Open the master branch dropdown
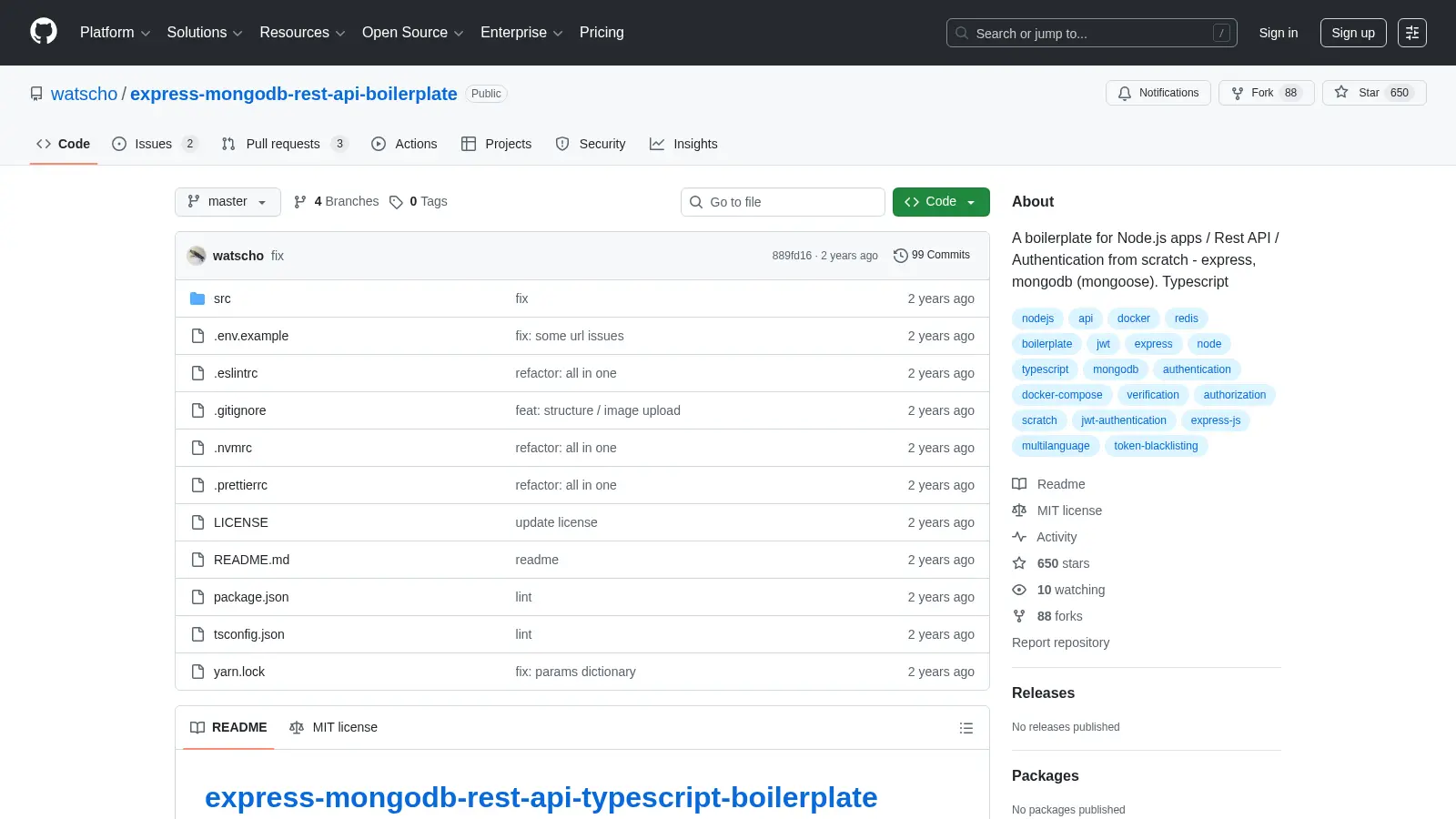The width and height of the screenshot is (1456, 819). coord(227,202)
